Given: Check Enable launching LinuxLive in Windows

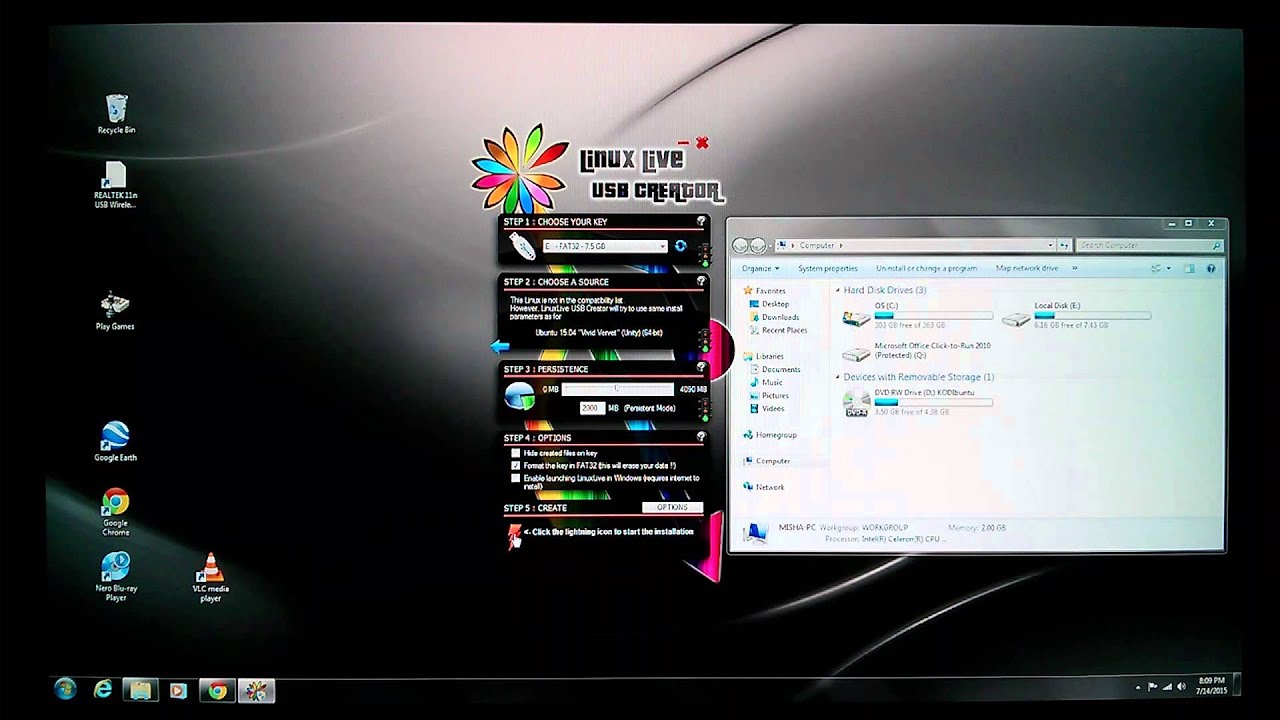Looking at the screenshot, I should click(x=516, y=479).
